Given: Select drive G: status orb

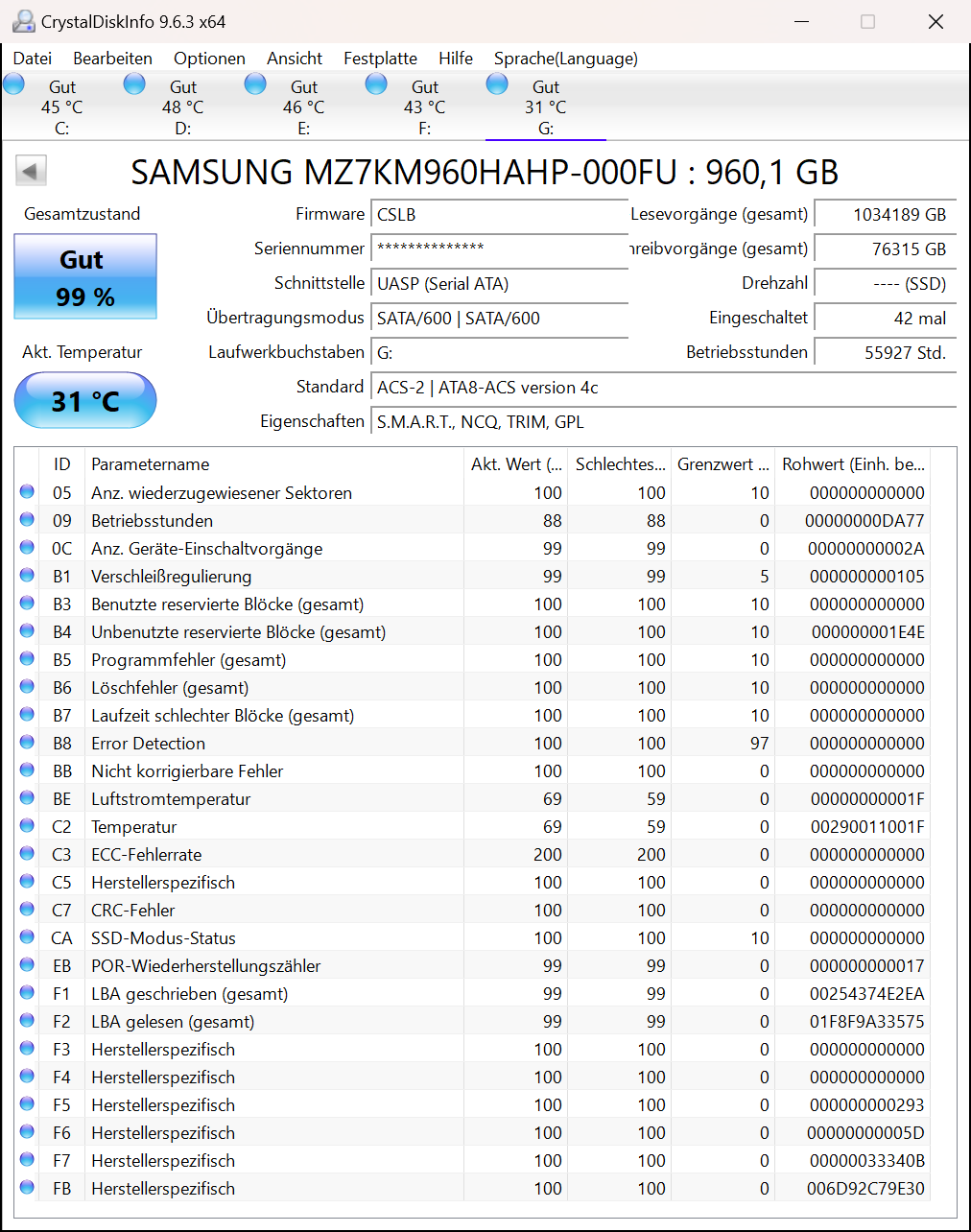Looking at the screenshot, I should point(498,84).
